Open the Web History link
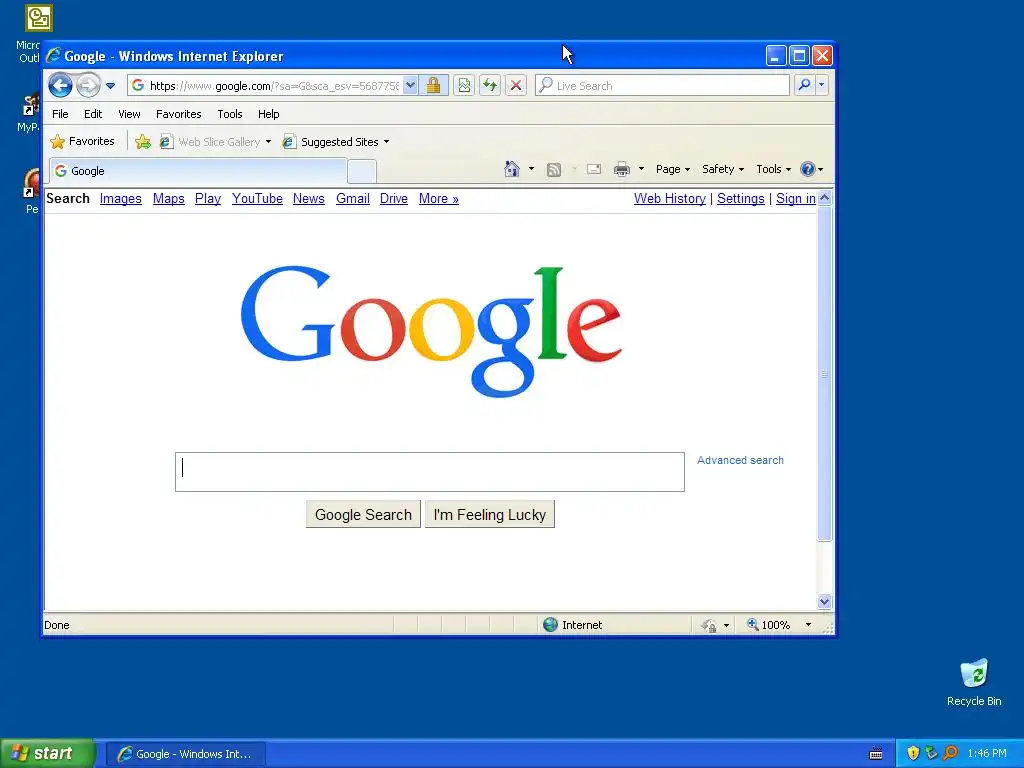1024x768 pixels. coord(670,199)
